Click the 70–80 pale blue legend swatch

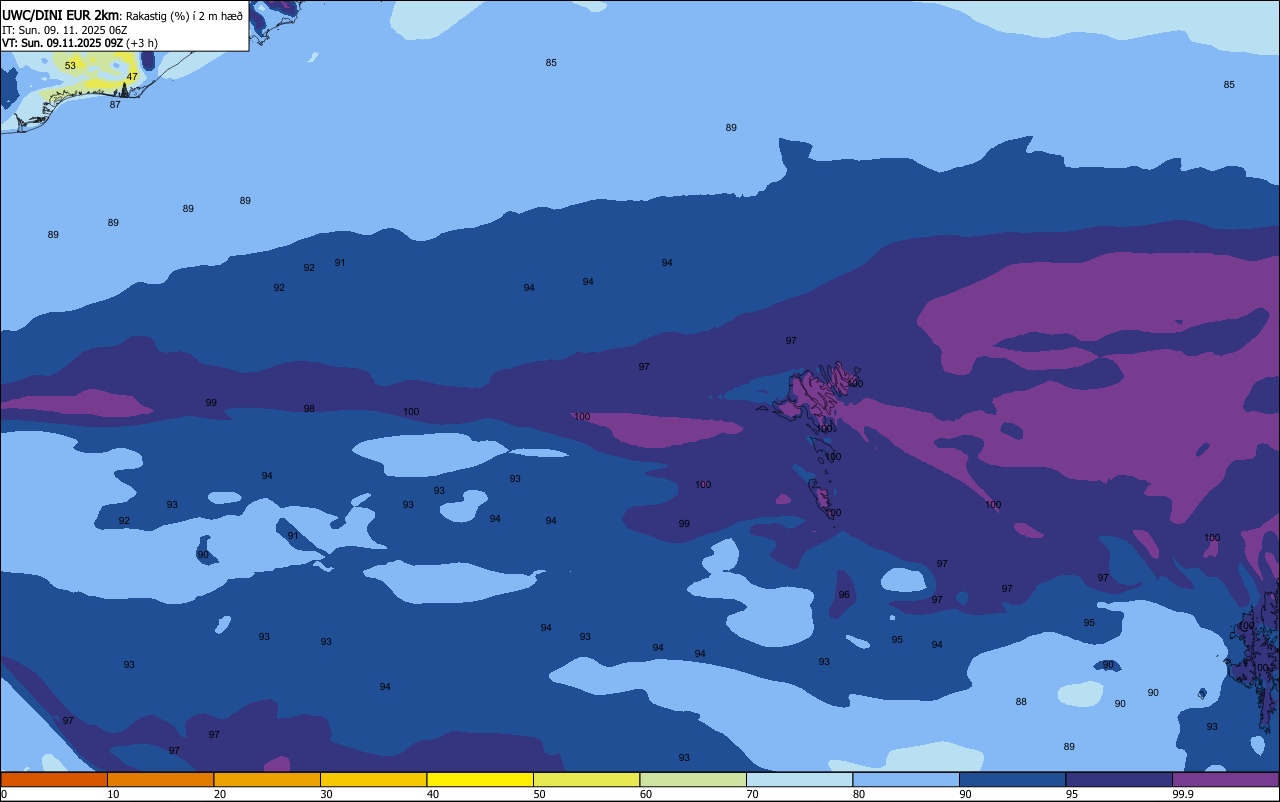point(799,779)
